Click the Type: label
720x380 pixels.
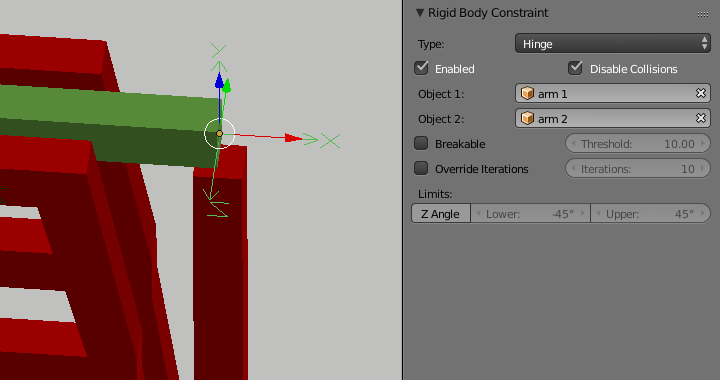coord(431,44)
